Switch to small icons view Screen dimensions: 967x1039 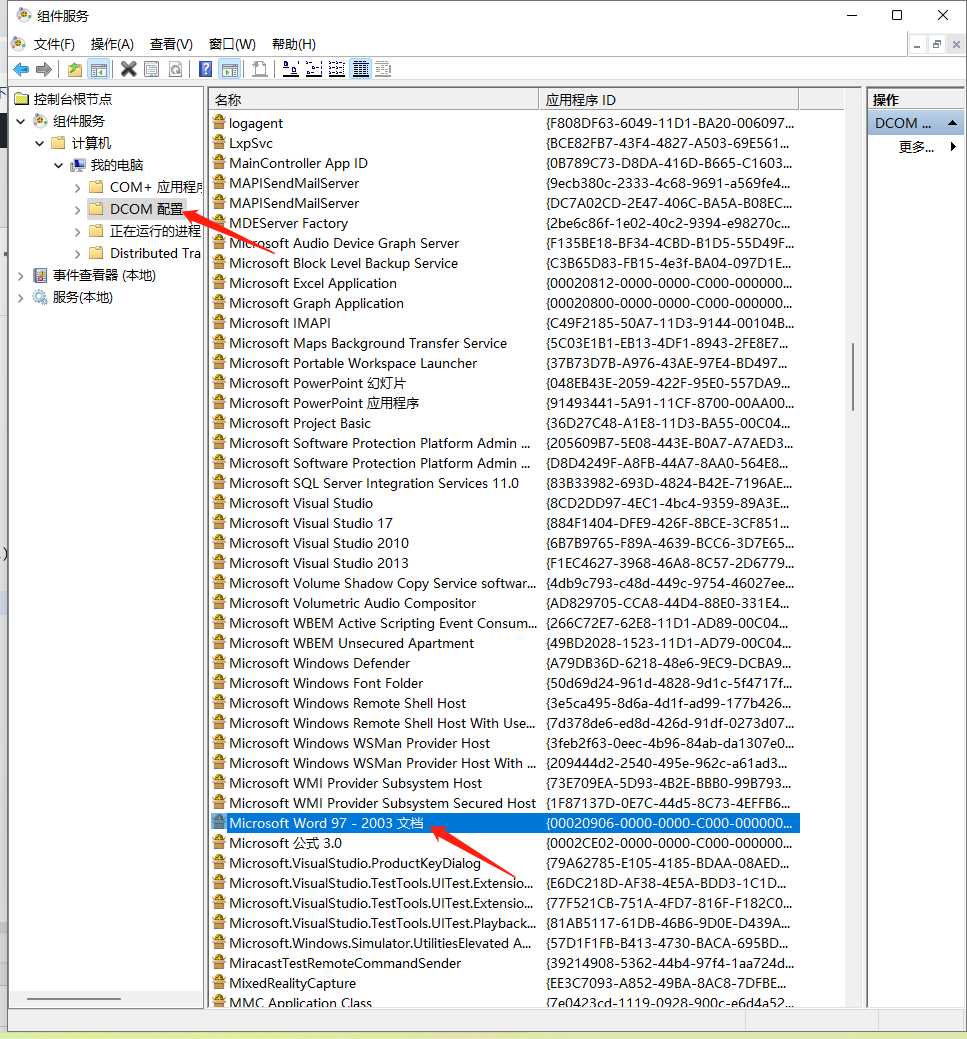coord(314,69)
